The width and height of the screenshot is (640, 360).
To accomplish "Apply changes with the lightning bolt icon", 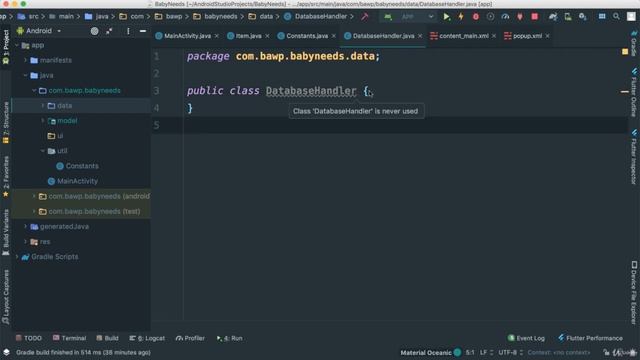I will 461,17.
